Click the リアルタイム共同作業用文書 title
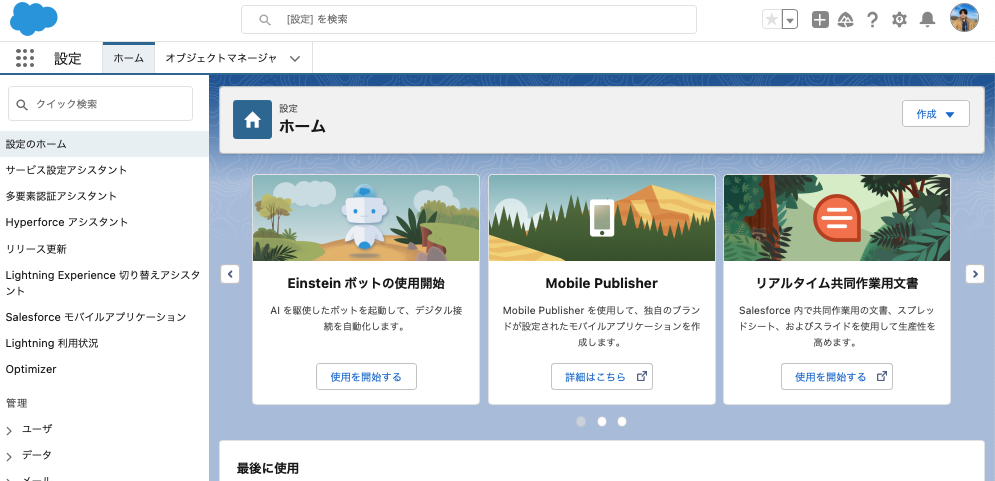The height and width of the screenshot is (481, 995). 837,283
